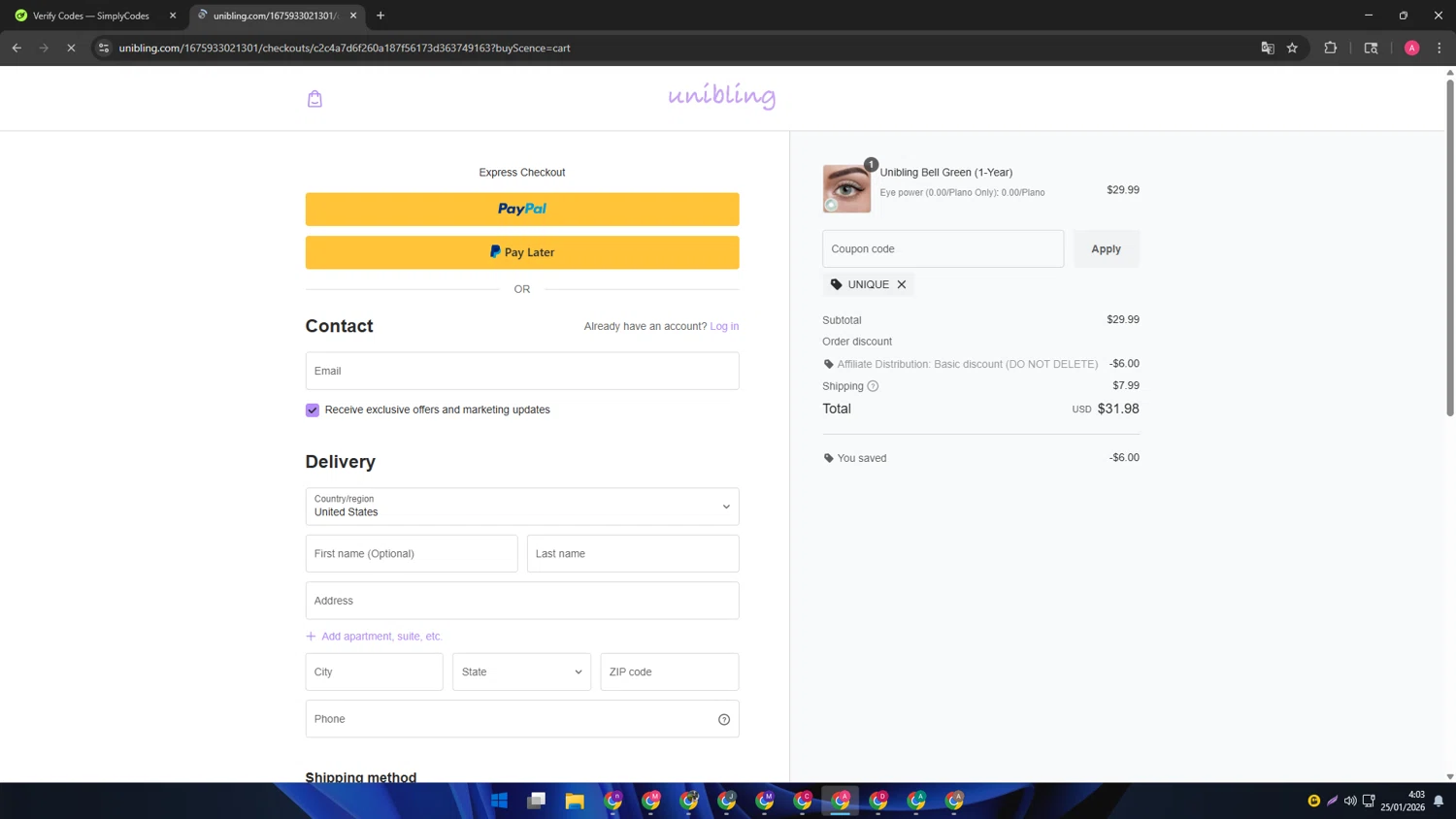The height and width of the screenshot is (819, 1456).
Task: Stop page loading in browser toolbar
Action: [71, 48]
